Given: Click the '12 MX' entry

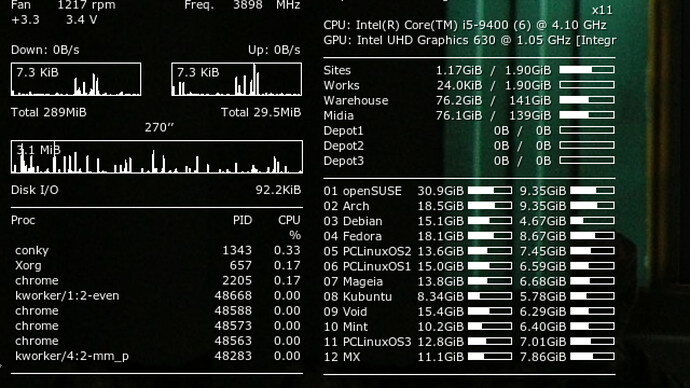Looking at the screenshot, I should point(342,357).
